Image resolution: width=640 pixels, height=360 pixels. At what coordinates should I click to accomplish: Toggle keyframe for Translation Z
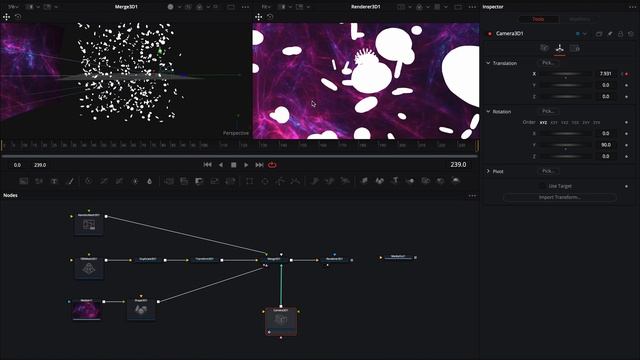tap(627, 97)
